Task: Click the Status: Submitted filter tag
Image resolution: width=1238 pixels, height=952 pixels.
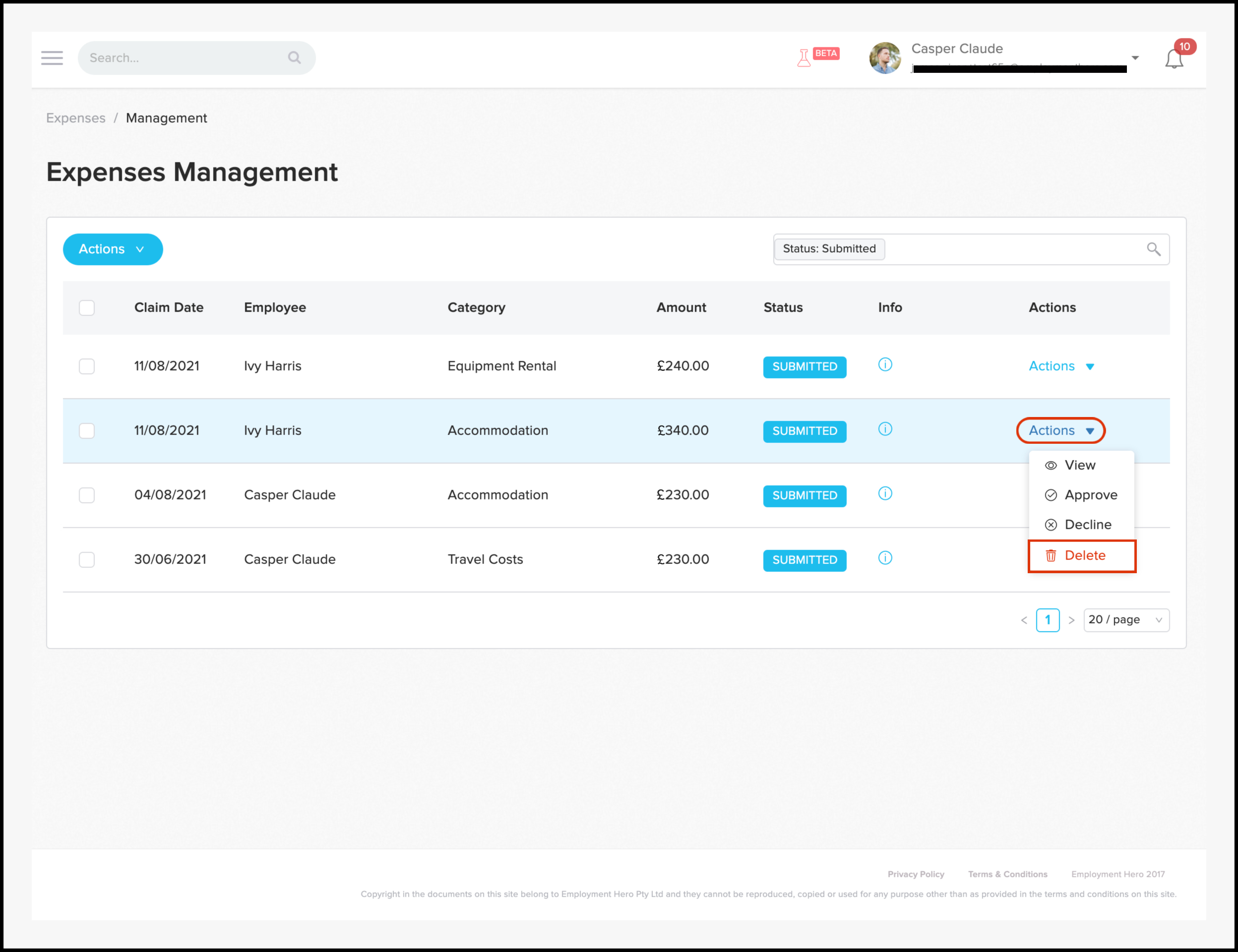Action: pos(829,249)
